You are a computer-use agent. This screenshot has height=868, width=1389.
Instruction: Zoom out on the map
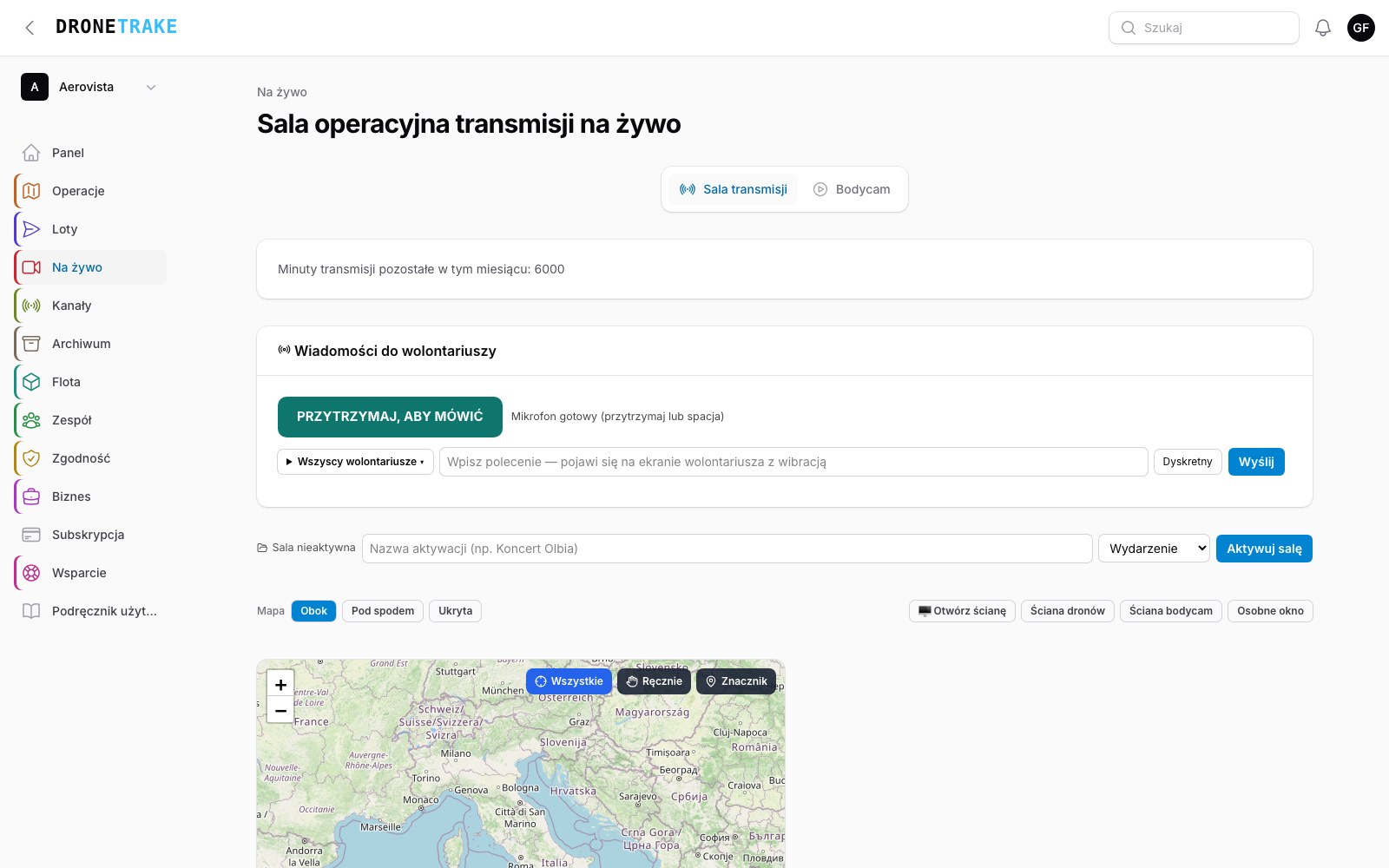point(280,710)
